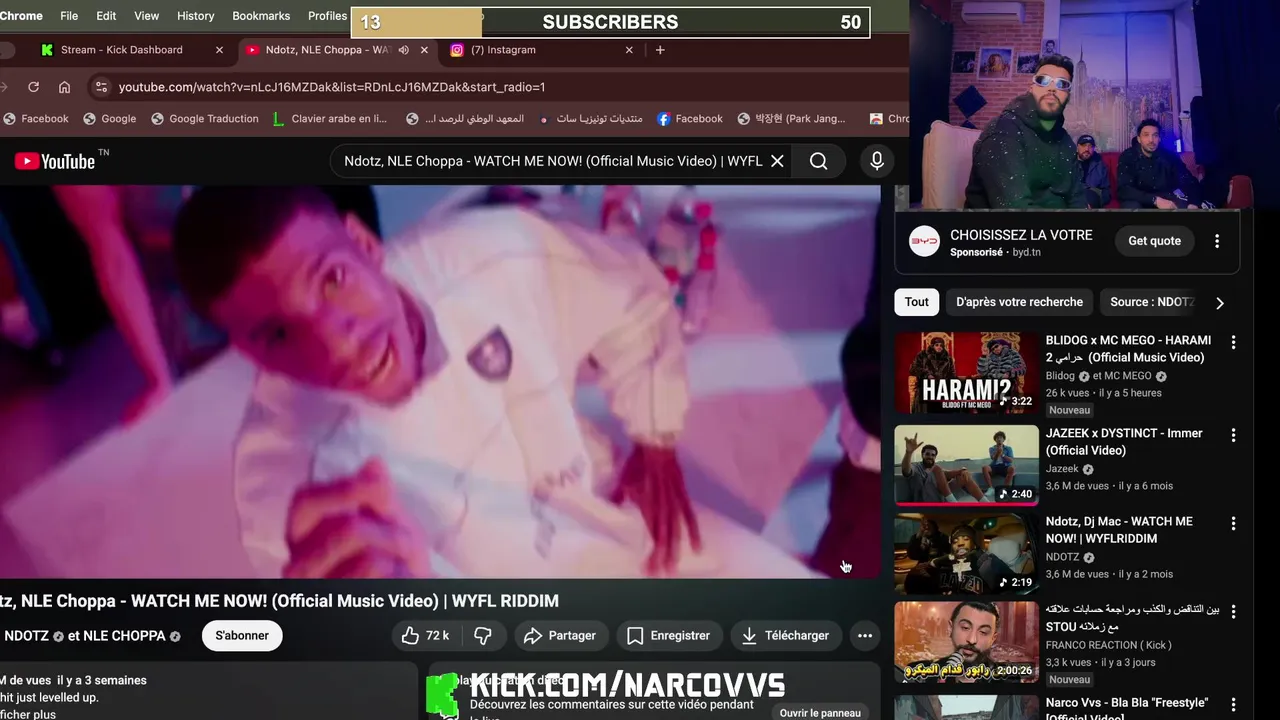The width and height of the screenshot is (1280, 720).
Task: Start voice search with the microphone icon
Action: [x=877, y=161]
